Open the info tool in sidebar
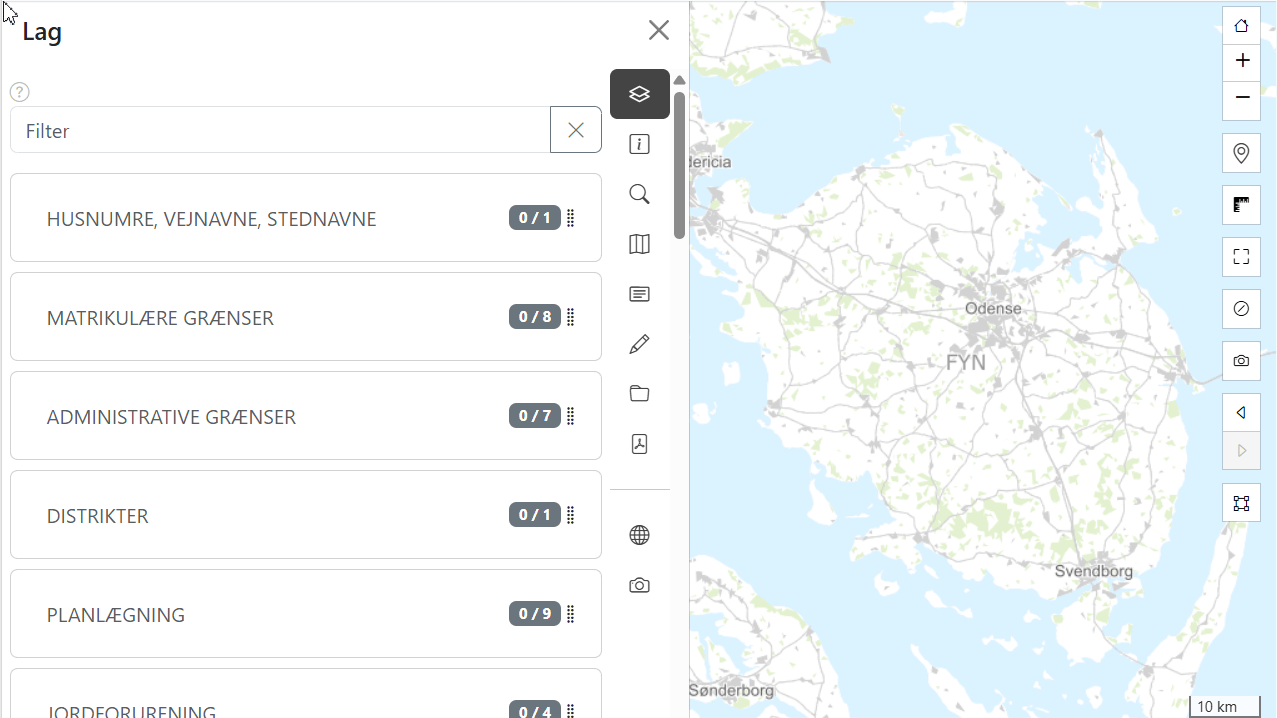Image resolution: width=1277 pixels, height=718 pixels. [640, 145]
